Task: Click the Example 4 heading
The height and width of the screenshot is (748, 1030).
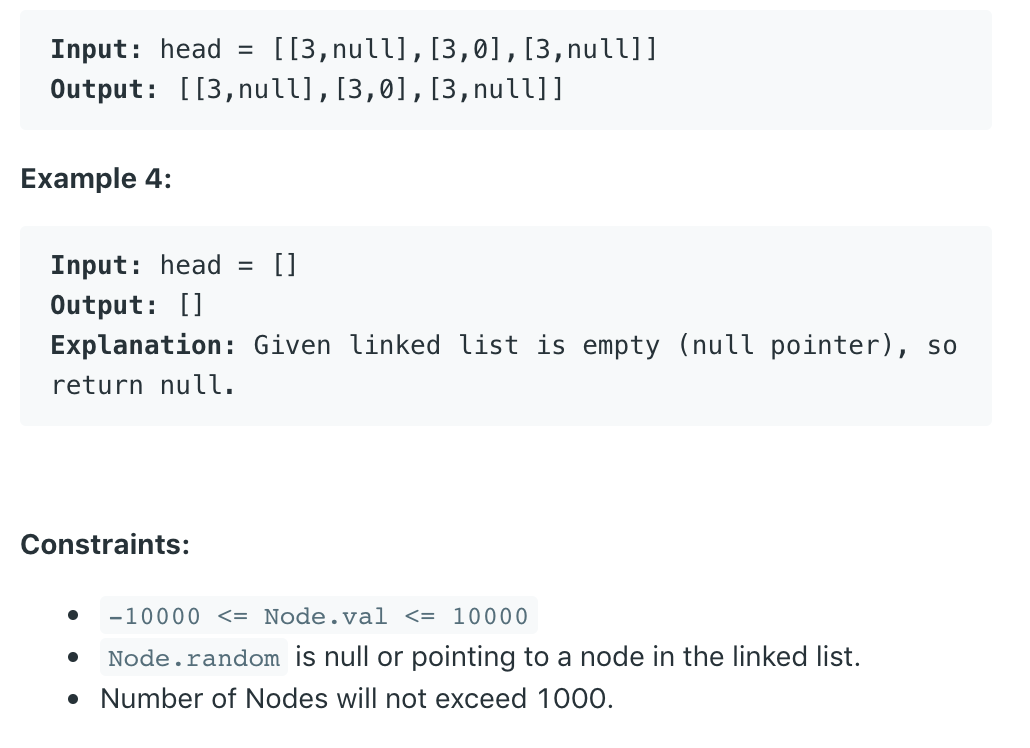Action: pyautogui.click(x=96, y=179)
